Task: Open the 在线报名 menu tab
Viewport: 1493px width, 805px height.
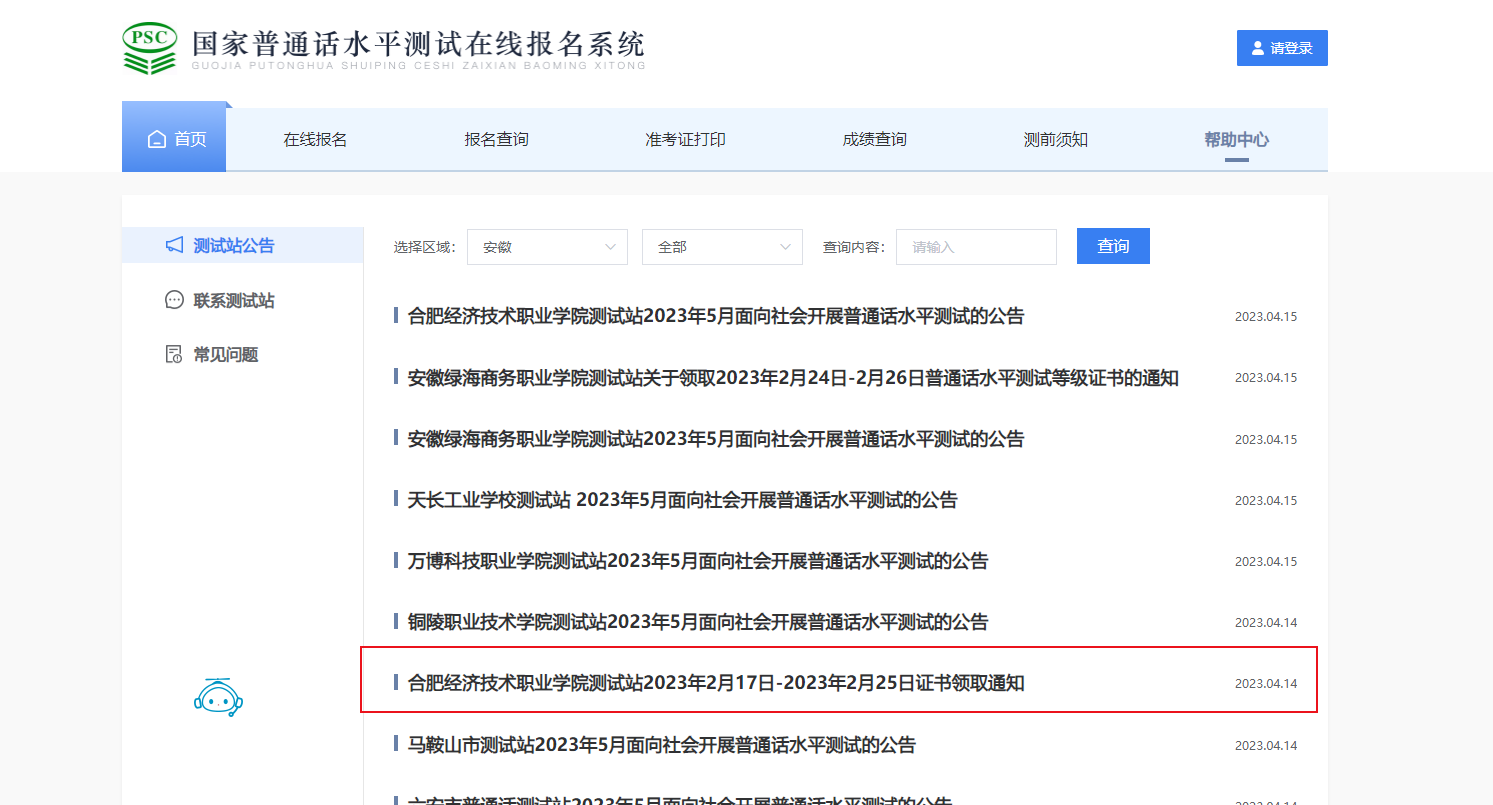Action: click(x=315, y=140)
